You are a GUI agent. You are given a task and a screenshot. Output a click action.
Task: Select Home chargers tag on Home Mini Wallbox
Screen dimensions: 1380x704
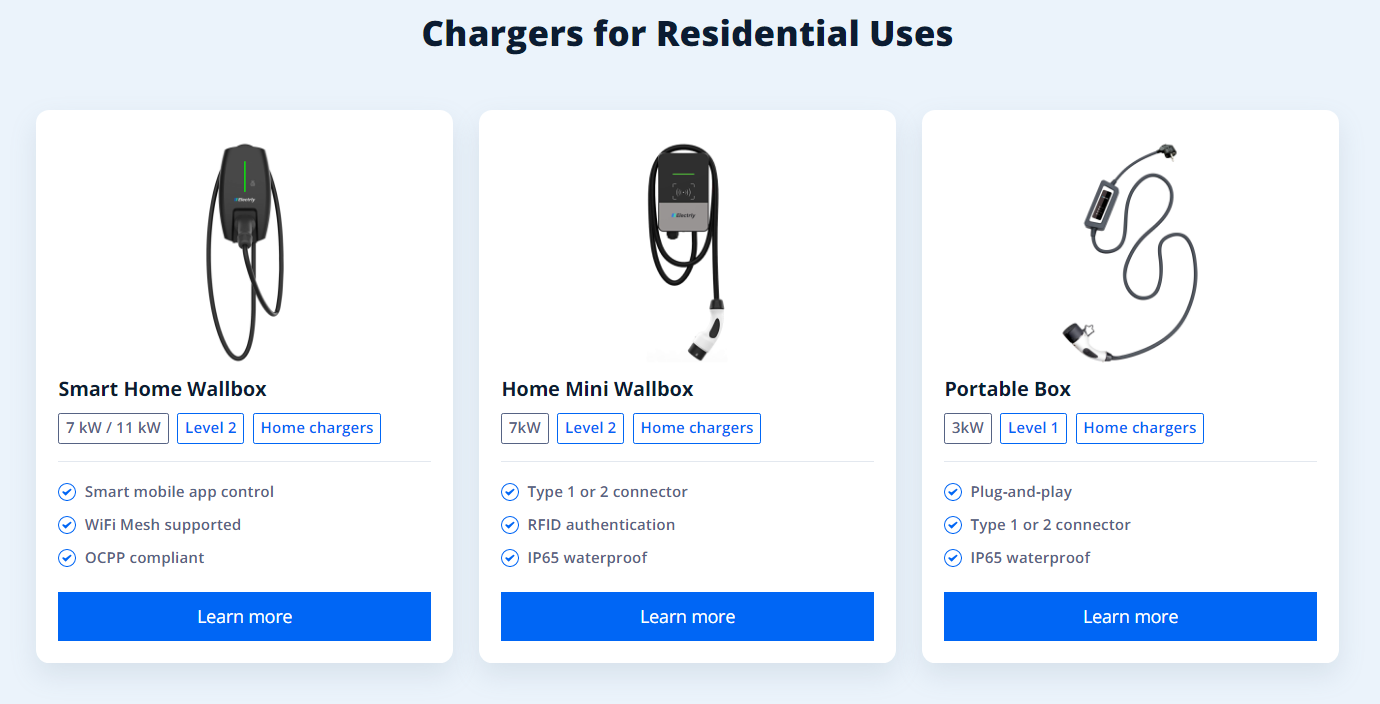pos(697,428)
